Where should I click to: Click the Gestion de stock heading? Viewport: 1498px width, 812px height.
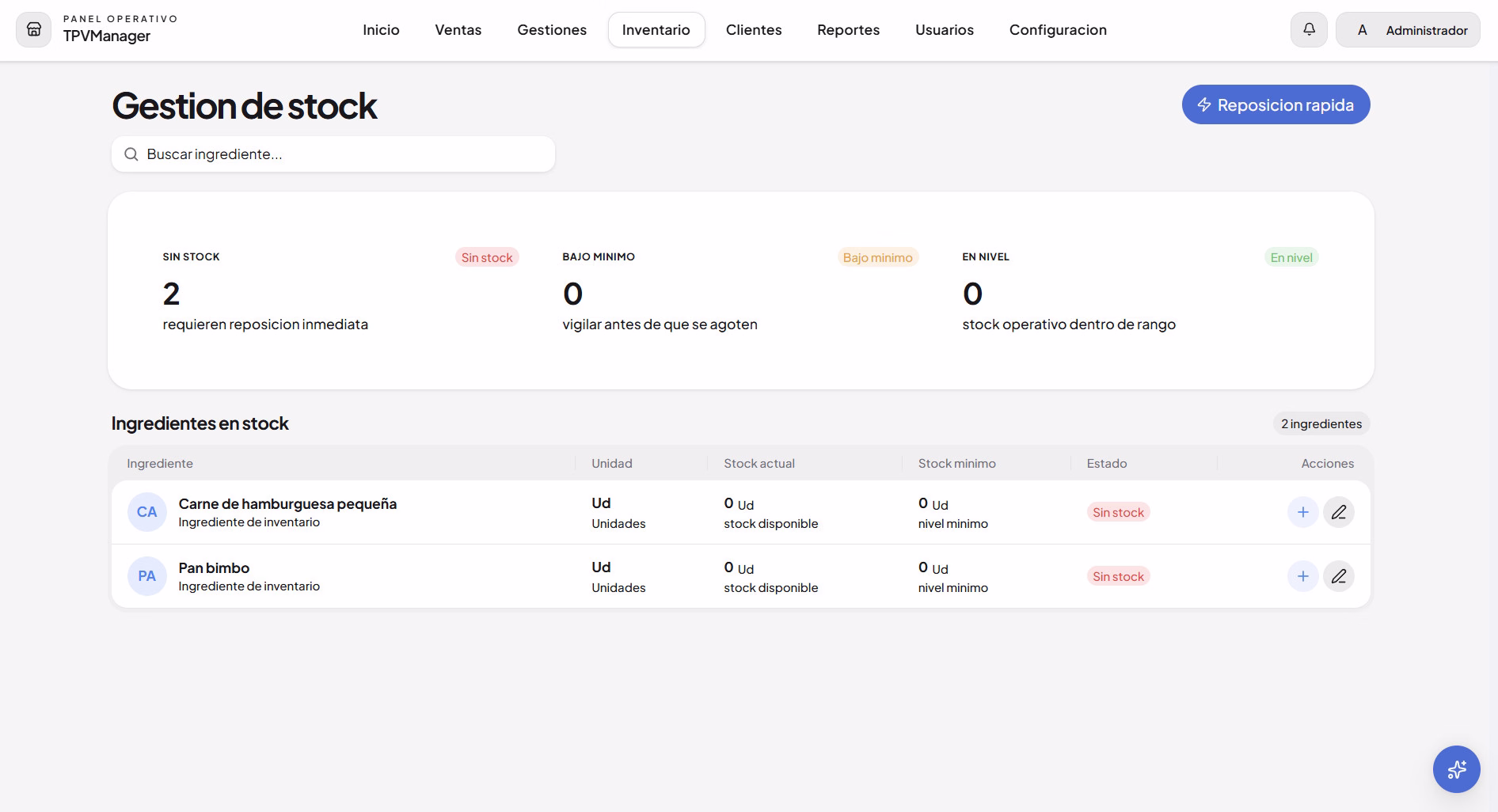pos(245,106)
